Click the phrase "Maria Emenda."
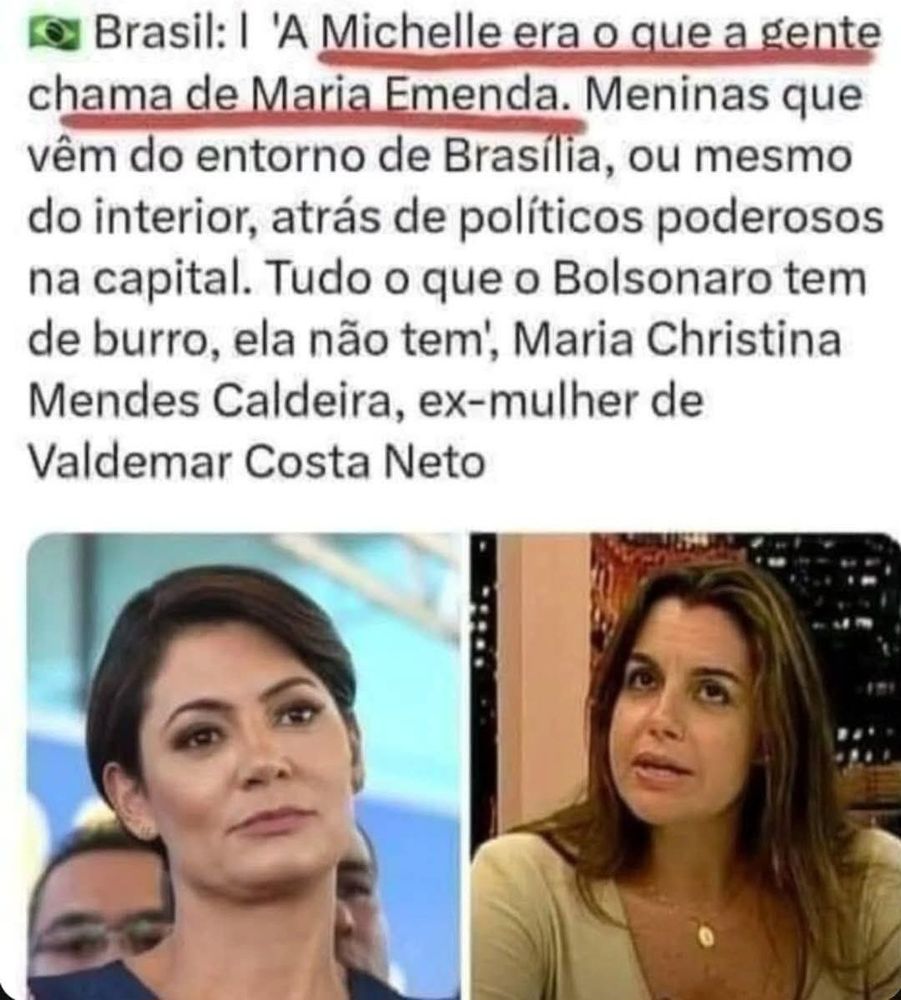Viewport: 901px width, 1000px height. tap(411, 94)
